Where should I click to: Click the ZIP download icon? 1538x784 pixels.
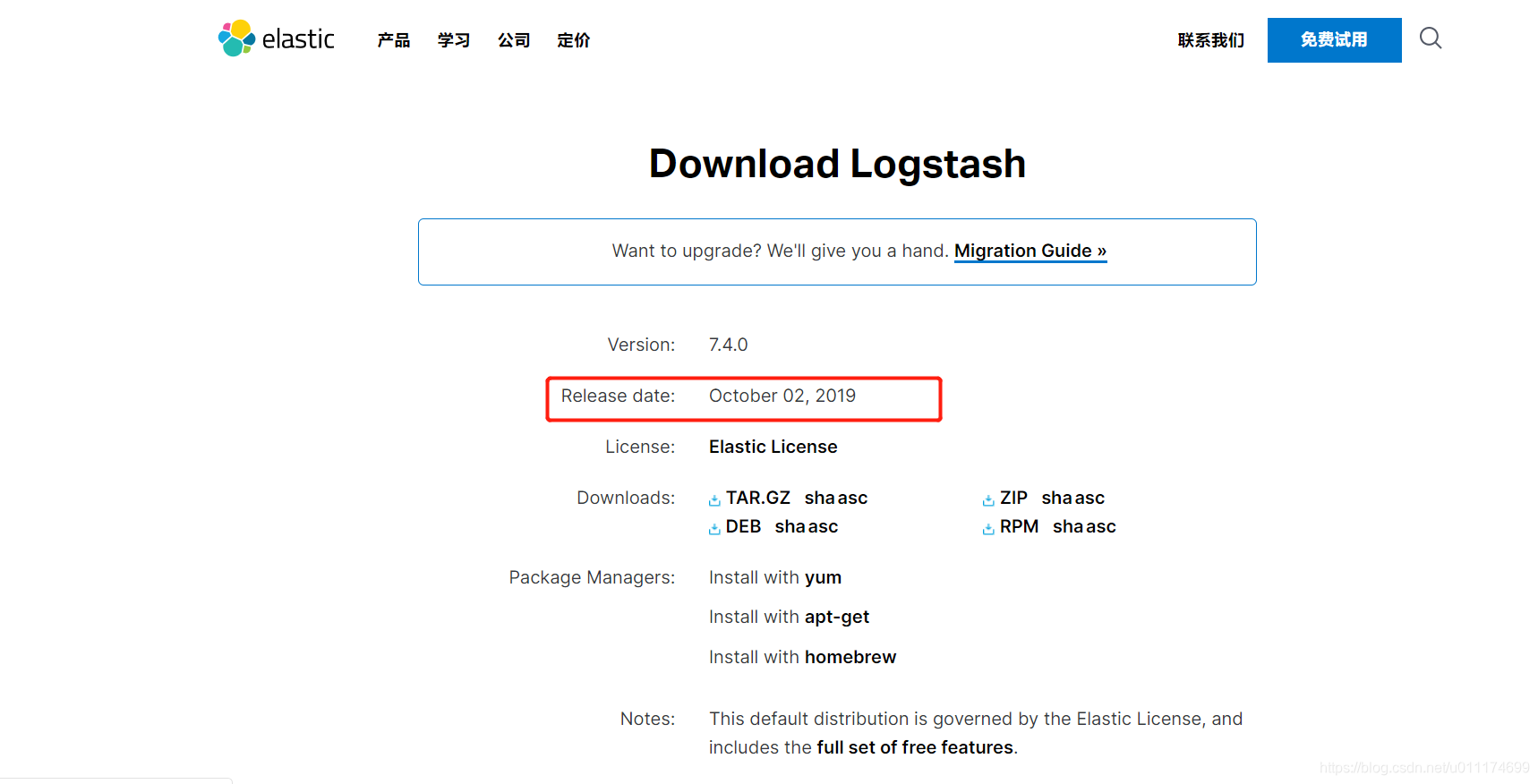988,500
